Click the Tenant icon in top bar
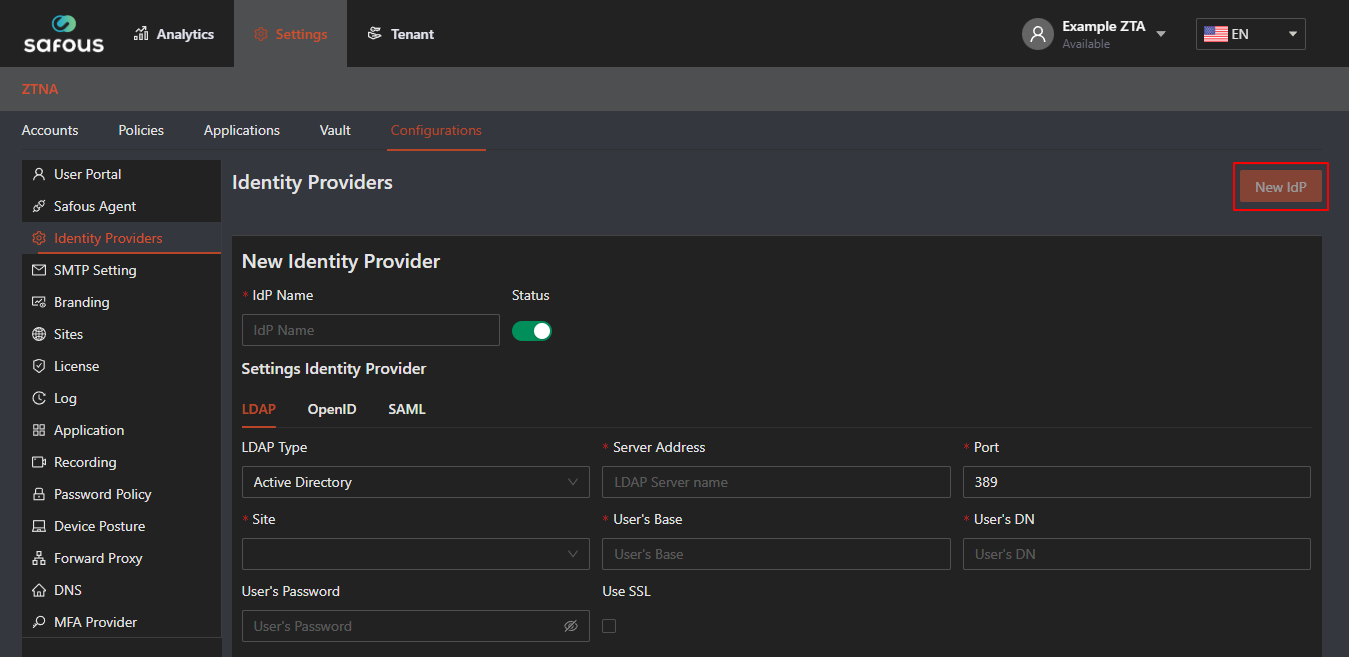 [375, 34]
